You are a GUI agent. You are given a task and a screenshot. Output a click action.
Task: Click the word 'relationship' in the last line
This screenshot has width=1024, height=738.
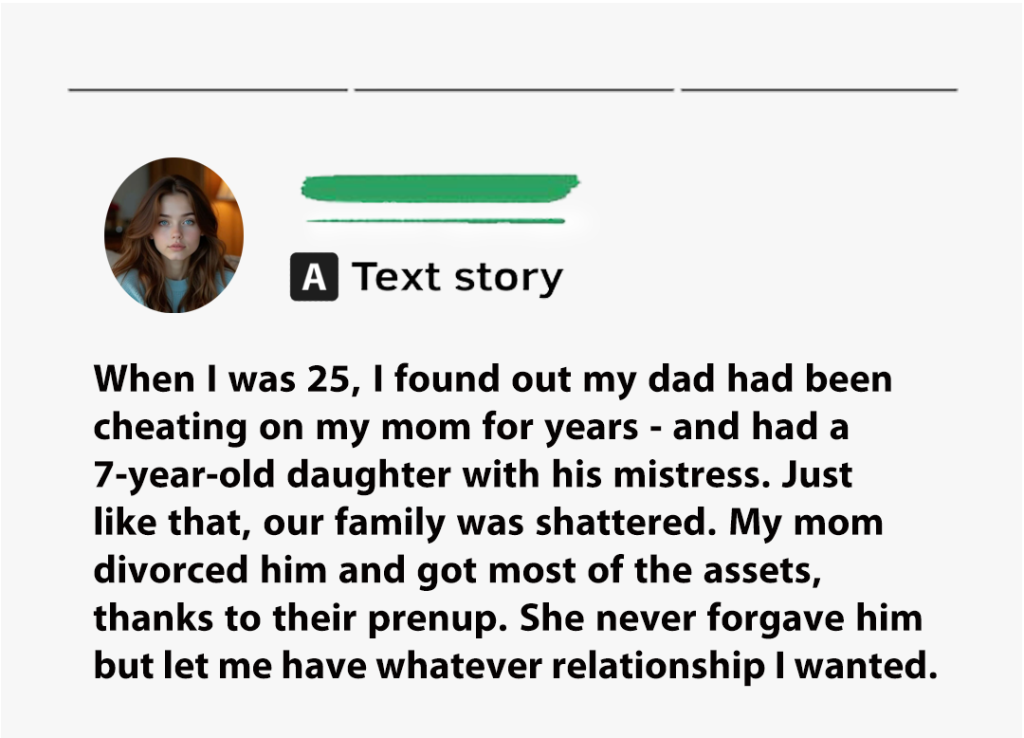tap(658, 667)
